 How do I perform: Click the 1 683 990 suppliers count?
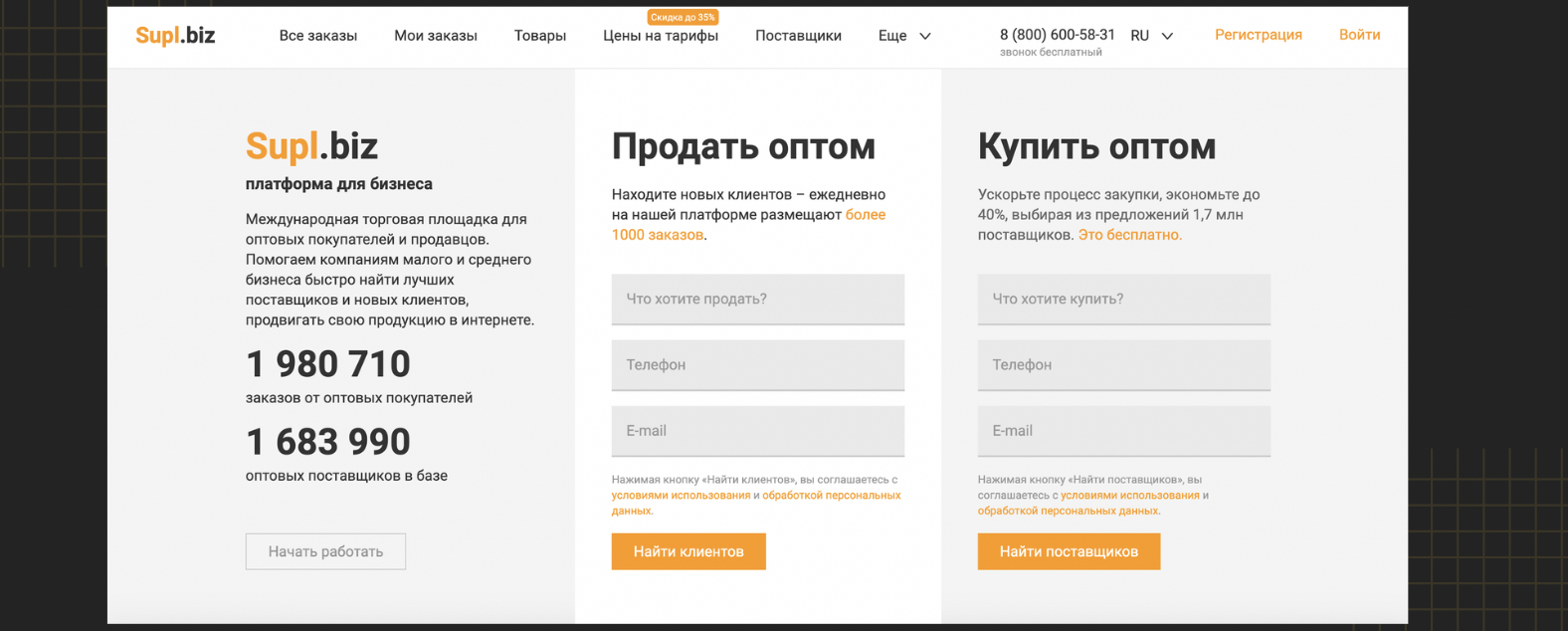(328, 442)
